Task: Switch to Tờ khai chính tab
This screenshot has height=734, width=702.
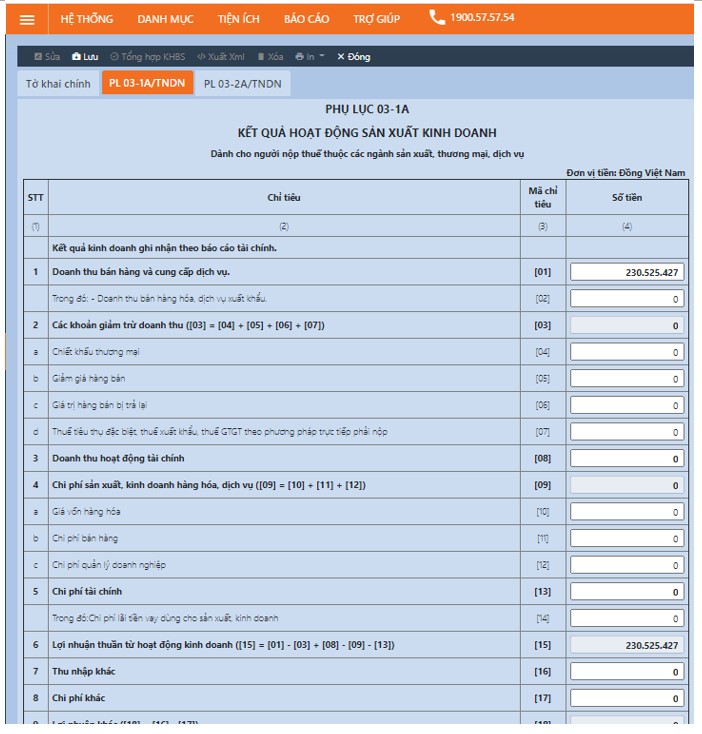Action: (x=58, y=83)
